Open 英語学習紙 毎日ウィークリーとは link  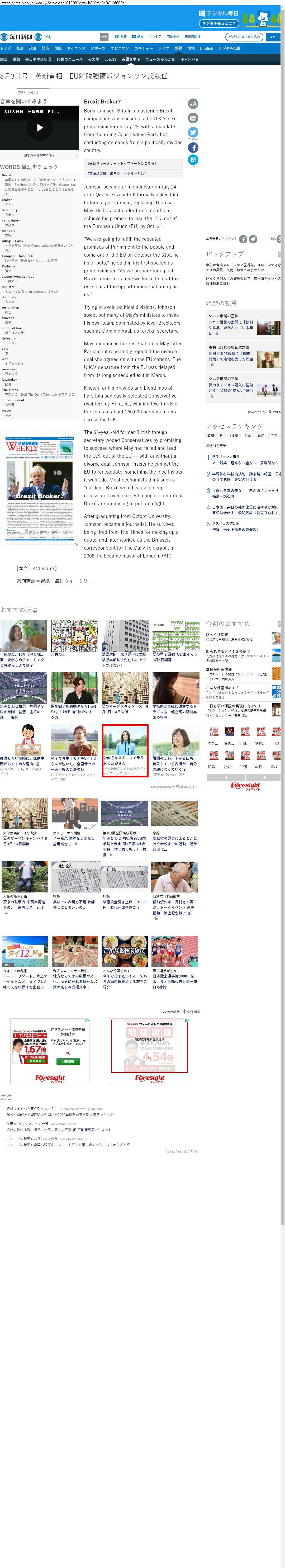point(133,173)
